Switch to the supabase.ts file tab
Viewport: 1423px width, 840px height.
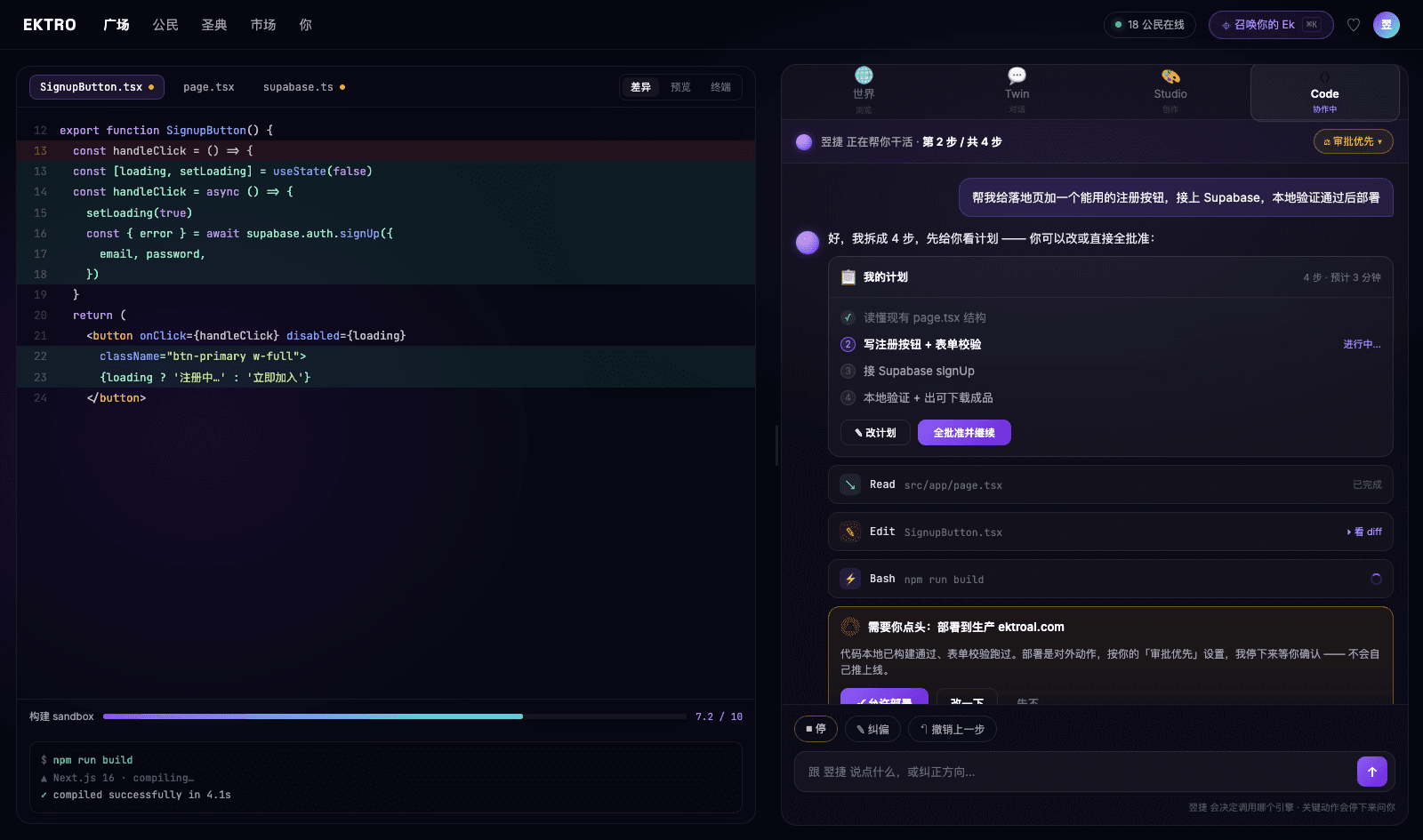click(304, 87)
